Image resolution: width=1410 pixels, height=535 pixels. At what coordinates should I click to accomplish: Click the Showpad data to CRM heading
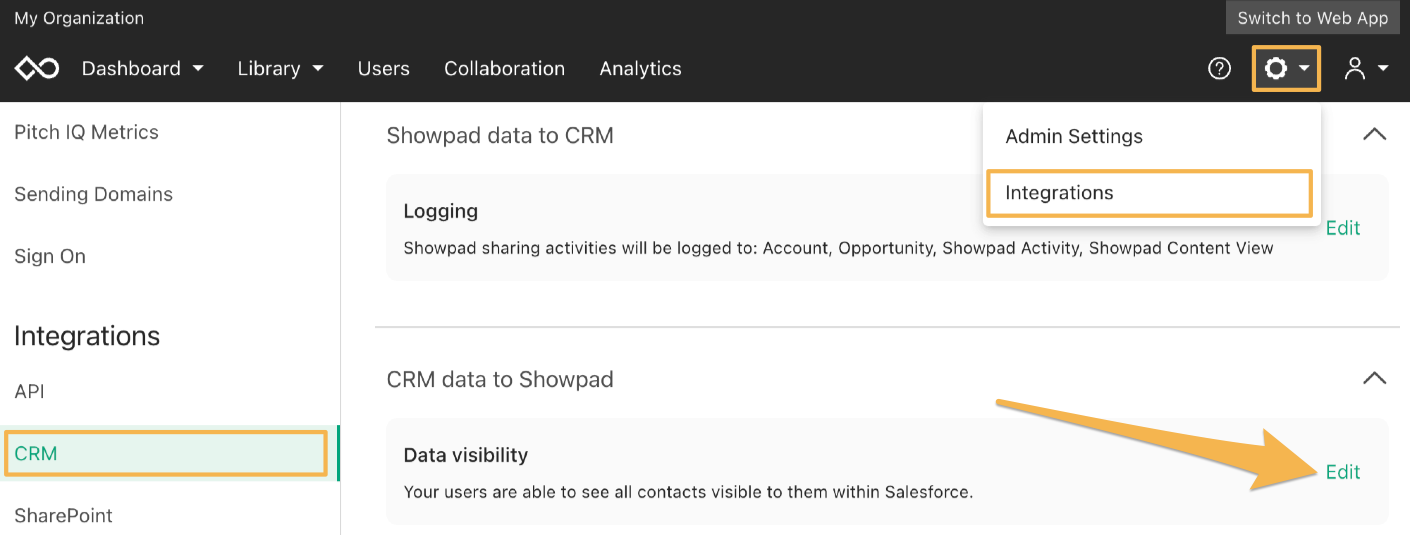click(x=500, y=135)
